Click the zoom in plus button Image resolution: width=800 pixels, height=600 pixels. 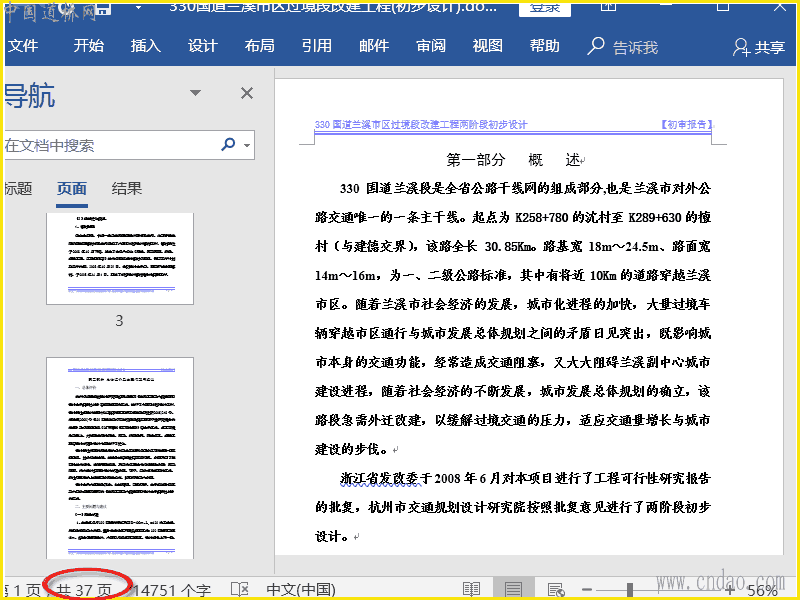pyautogui.click(x=729, y=590)
